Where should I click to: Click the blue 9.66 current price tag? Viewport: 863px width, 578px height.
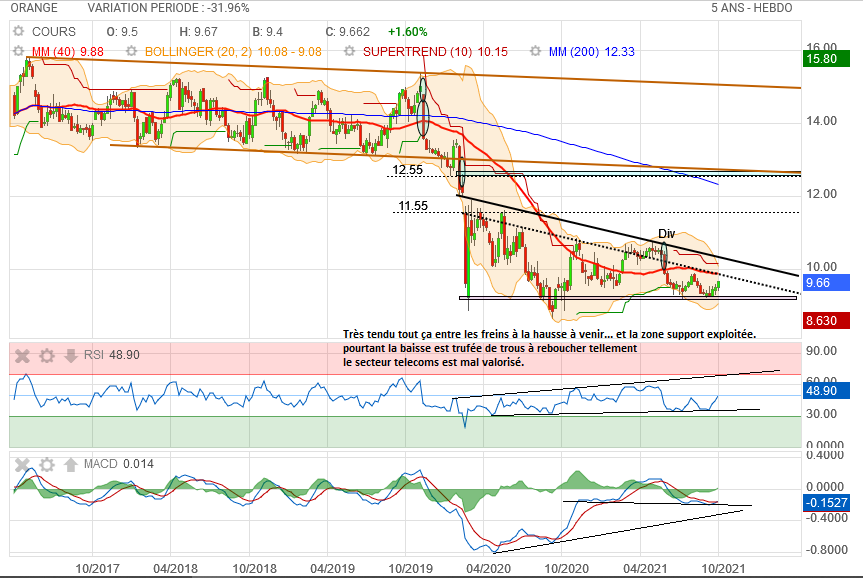tap(826, 283)
